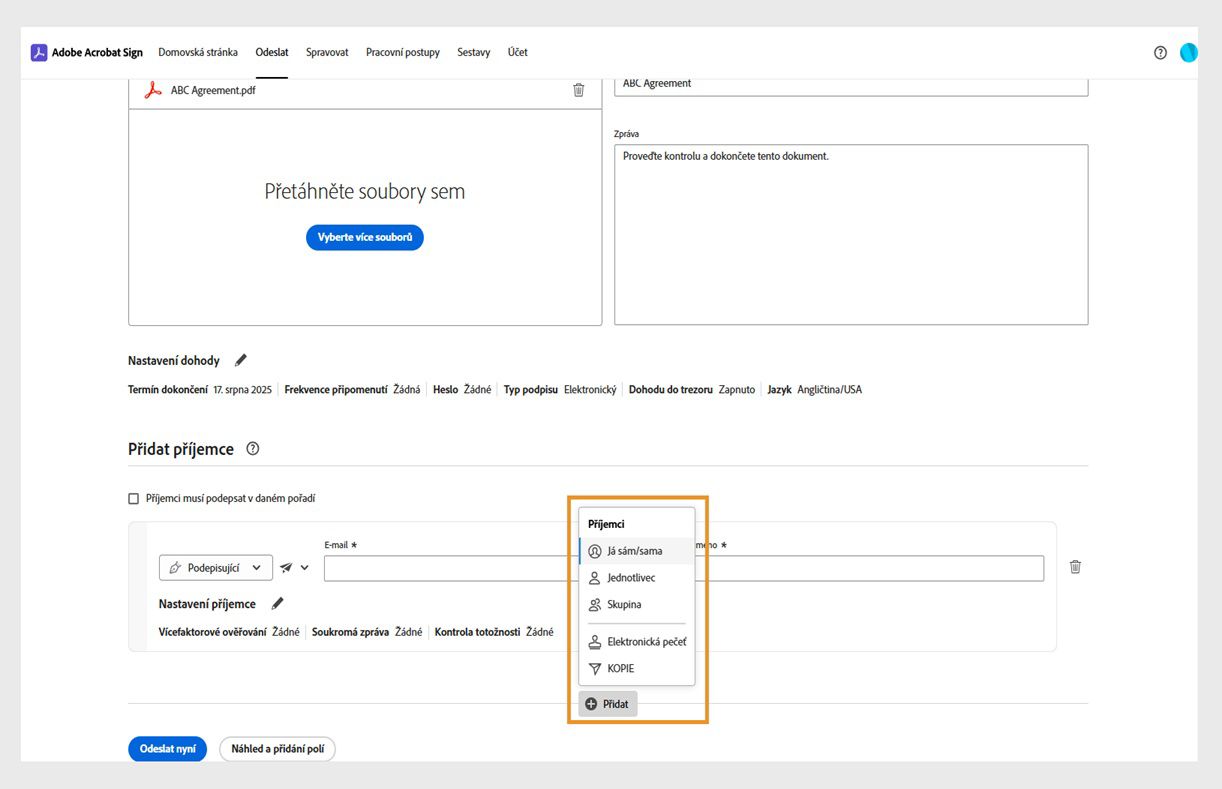Click Termín dokončení 17. srpna 2025

tap(200, 390)
